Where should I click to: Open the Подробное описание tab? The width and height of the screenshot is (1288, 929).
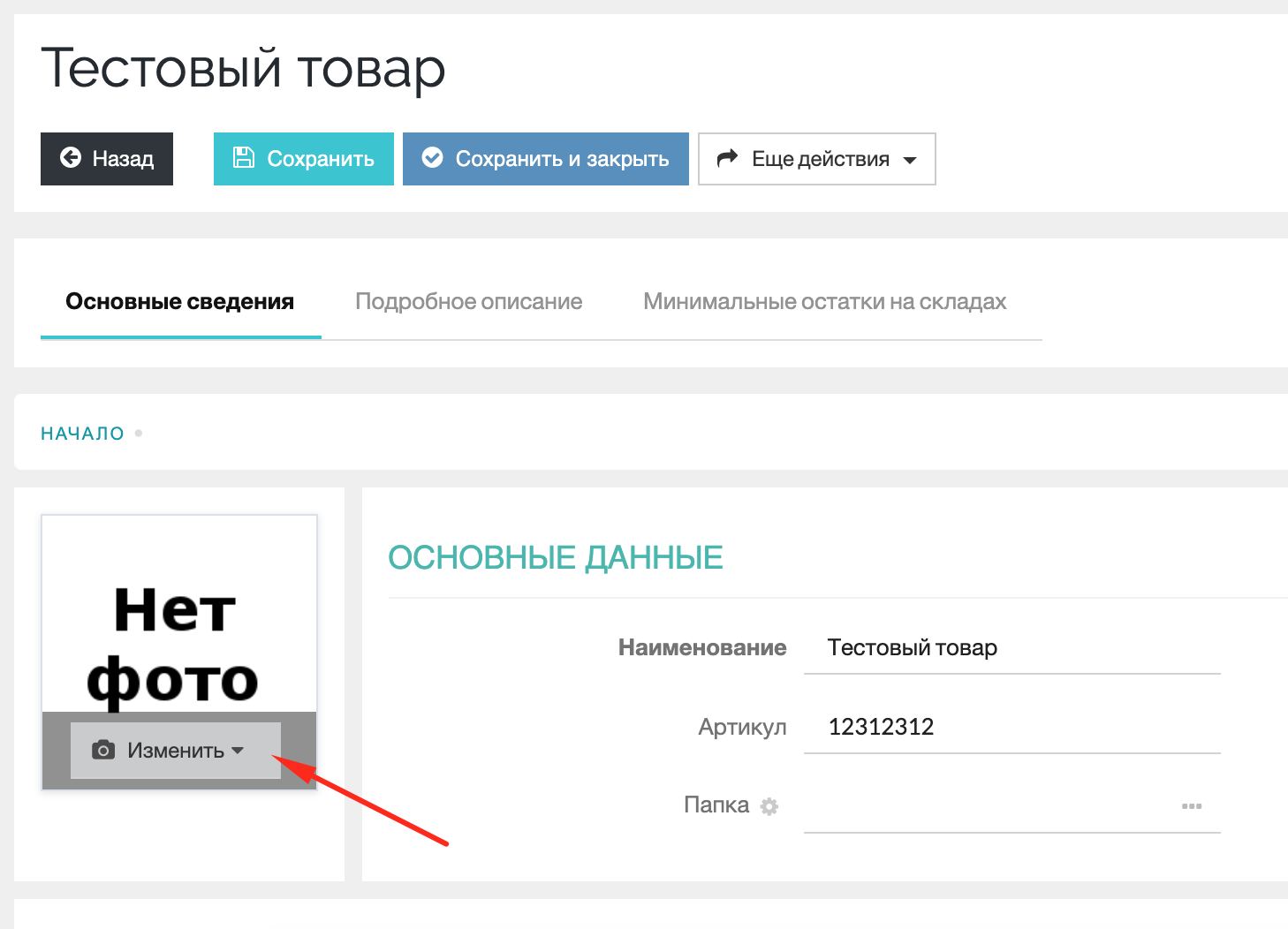coord(468,302)
